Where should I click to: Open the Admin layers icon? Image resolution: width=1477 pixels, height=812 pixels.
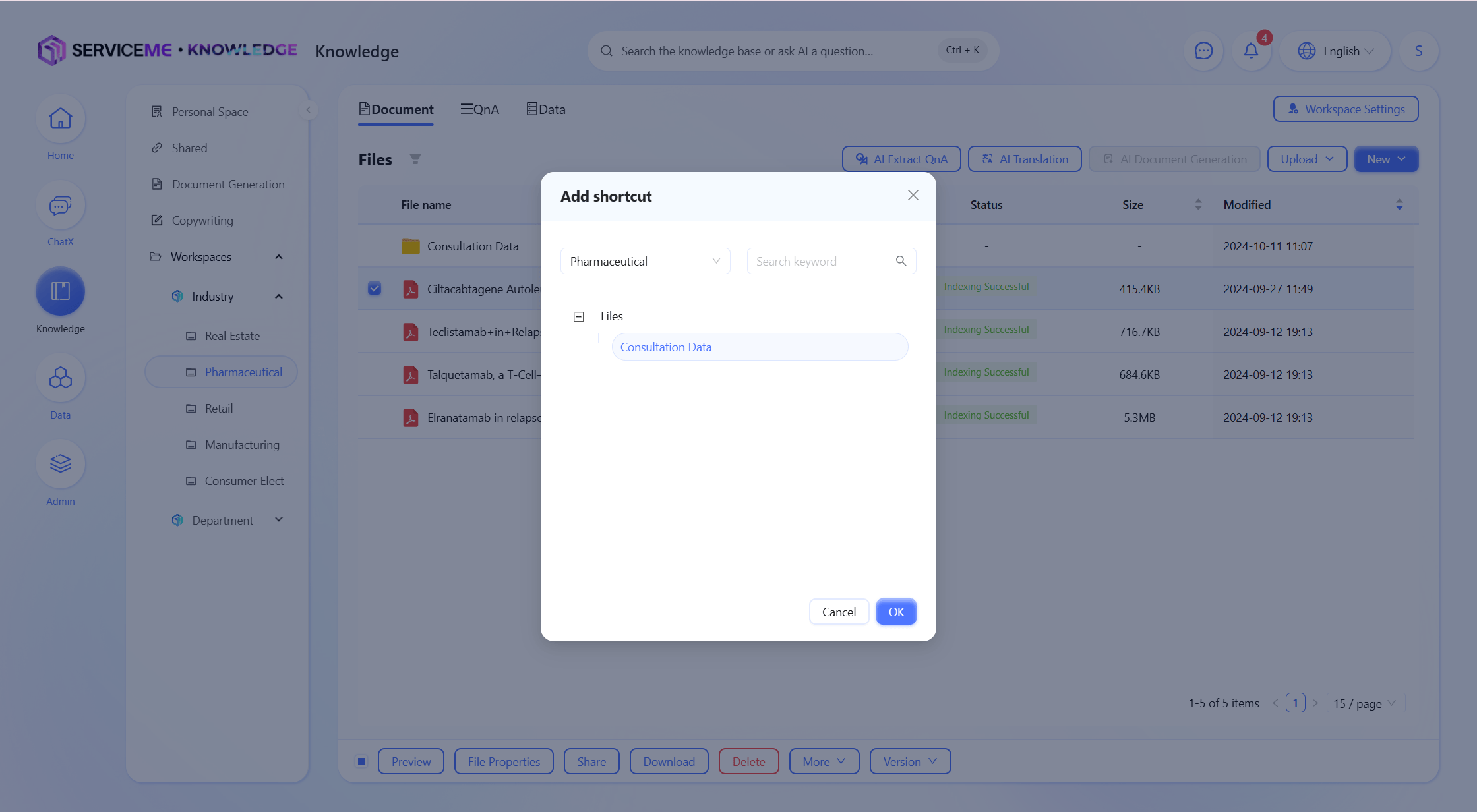pyautogui.click(x=60, y=465)
